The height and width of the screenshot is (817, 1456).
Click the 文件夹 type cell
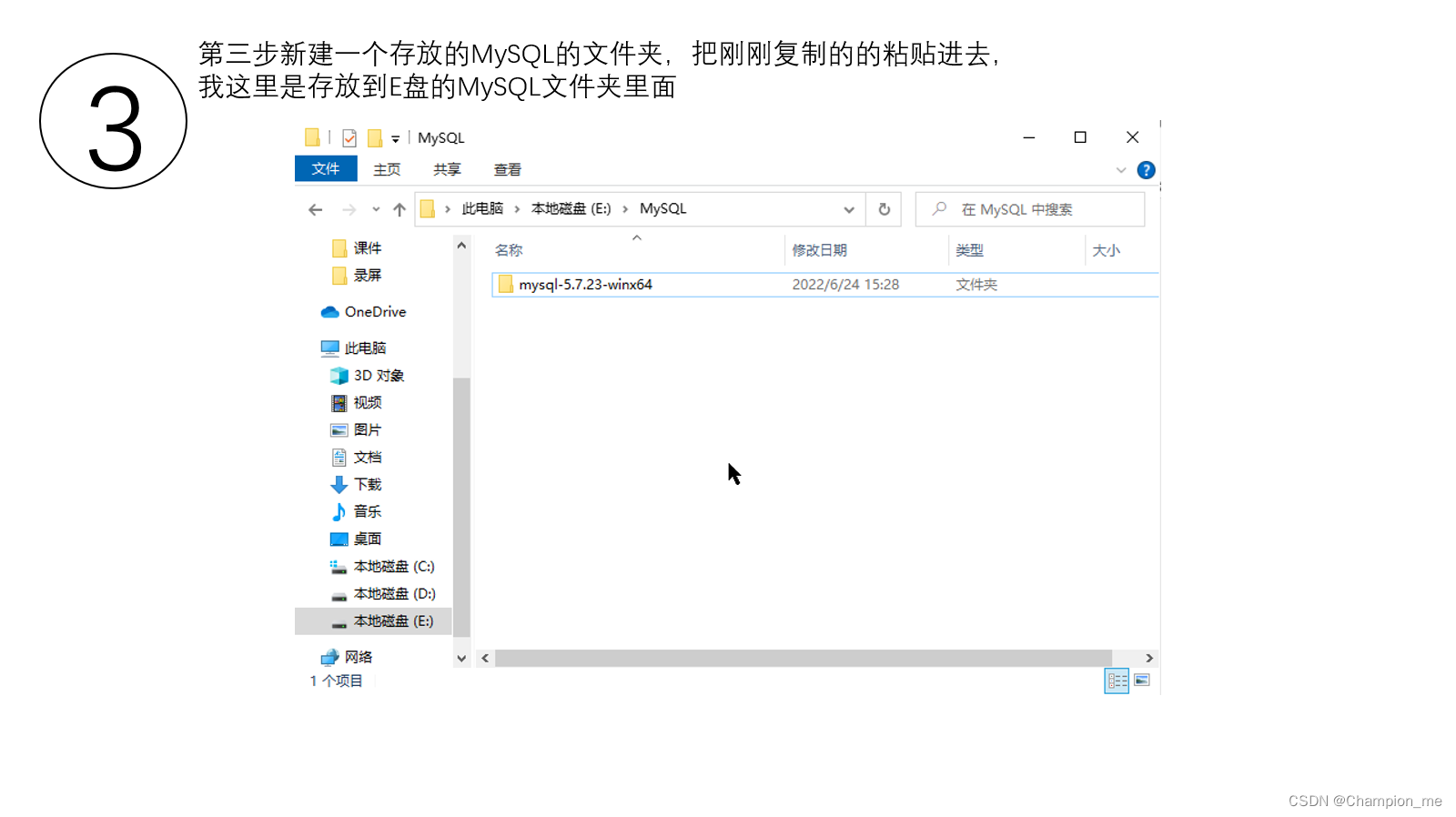tap(976, 285)
